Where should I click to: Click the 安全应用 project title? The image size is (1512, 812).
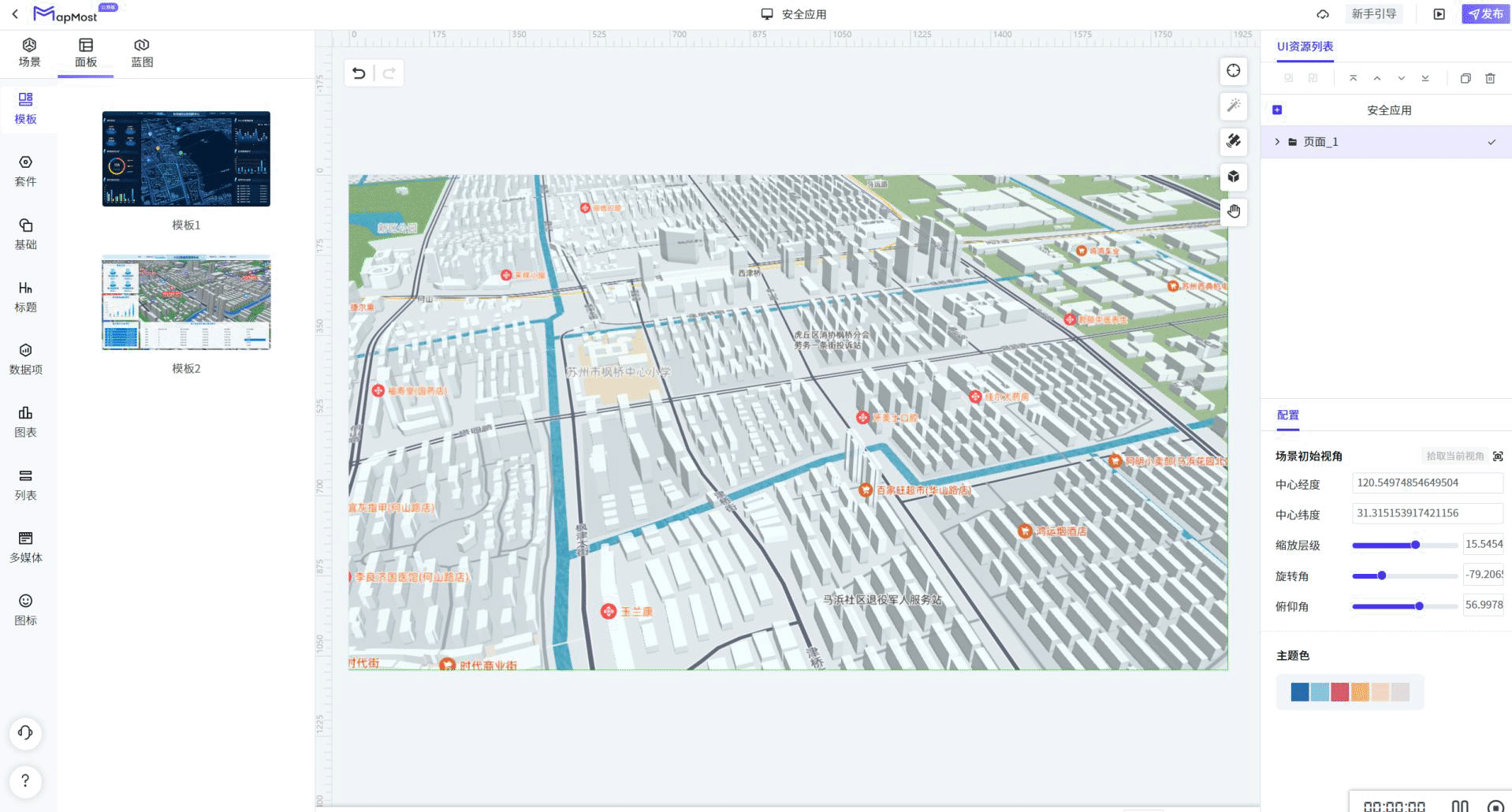[804, 14]
